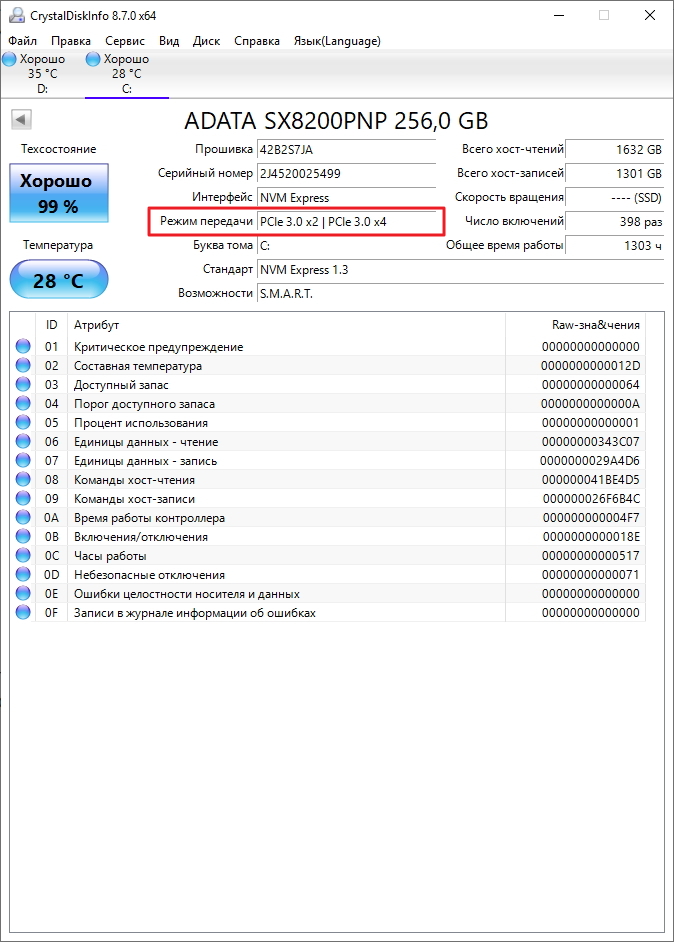Select the Составная температура row
The height and width of the screenshot is (942, 674).
coord(328,366)
